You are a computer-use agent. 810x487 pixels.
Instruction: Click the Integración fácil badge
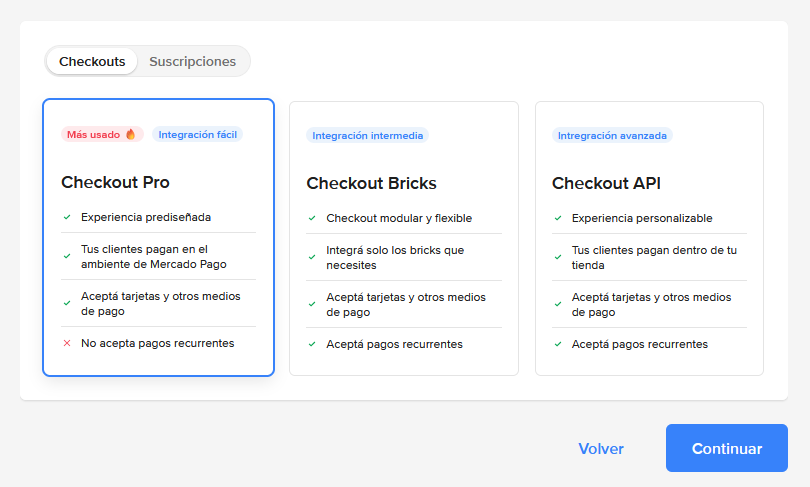[x=197, y=134]
